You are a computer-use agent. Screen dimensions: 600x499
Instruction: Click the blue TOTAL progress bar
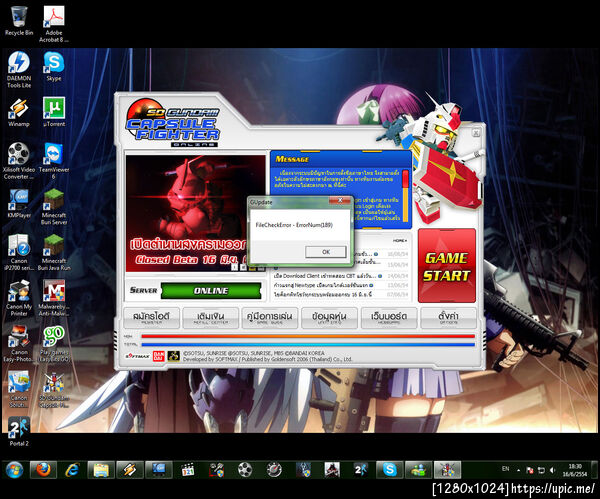308,344
